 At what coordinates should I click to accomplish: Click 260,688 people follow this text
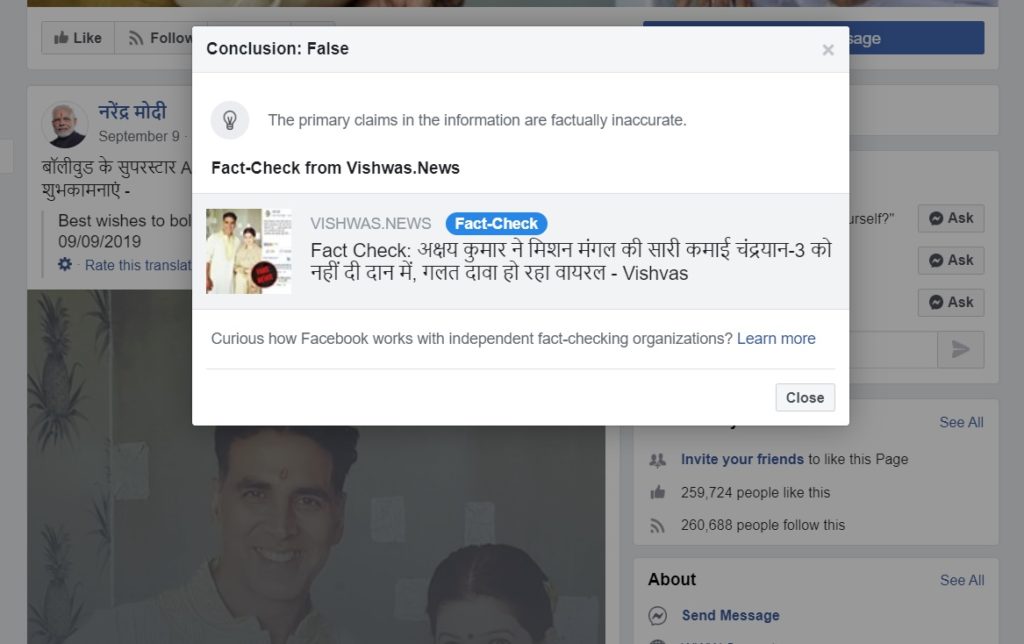click(763, 525)
